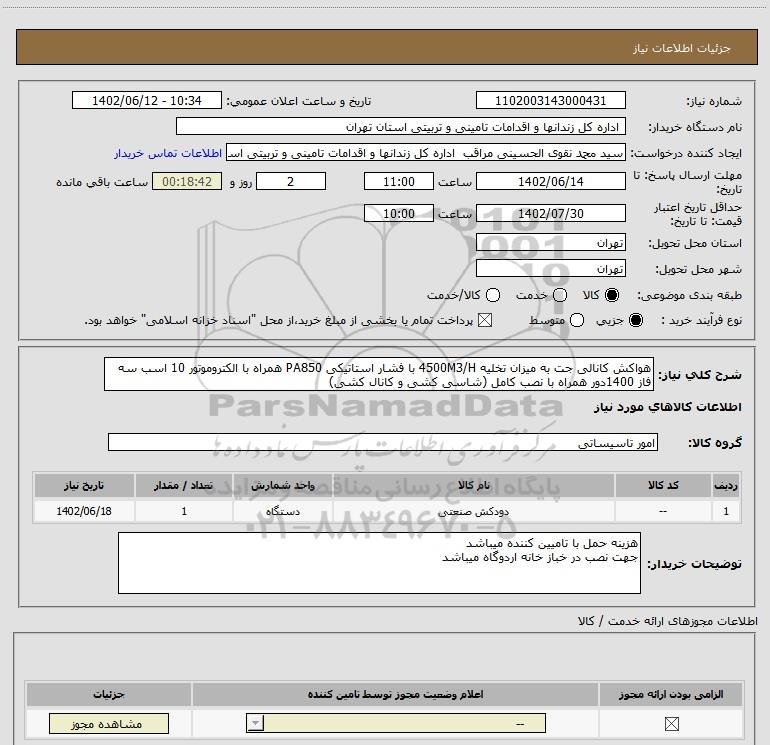Click the remaining days field showing 2
The image size is (770, 745).
[291, 181]
